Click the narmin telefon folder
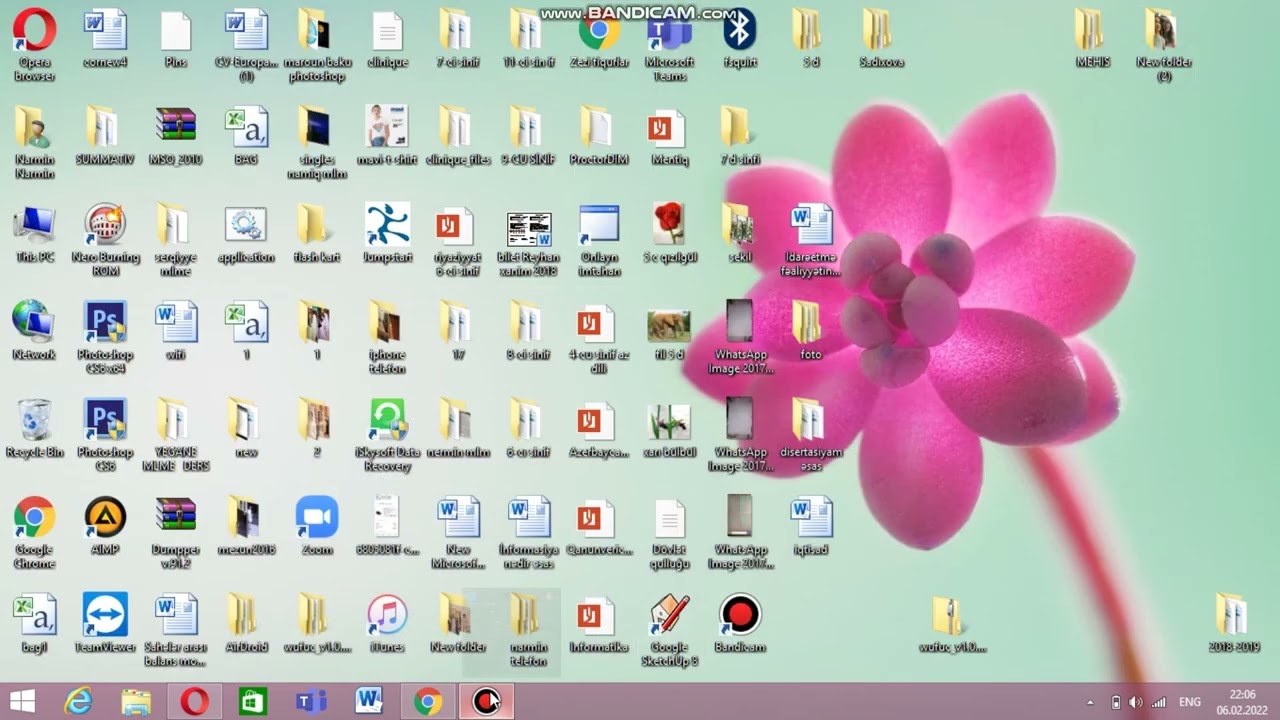 pos(528,630)
